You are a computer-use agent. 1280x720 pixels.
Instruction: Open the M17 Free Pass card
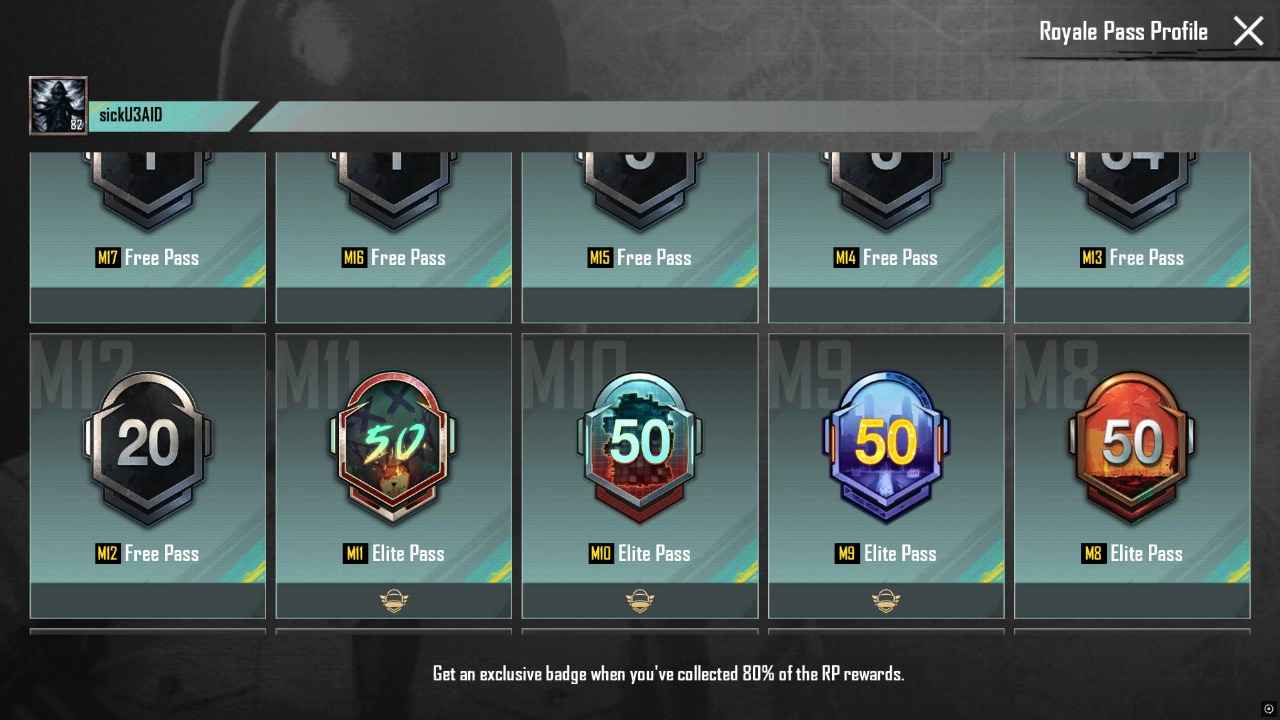pos(148,238)
